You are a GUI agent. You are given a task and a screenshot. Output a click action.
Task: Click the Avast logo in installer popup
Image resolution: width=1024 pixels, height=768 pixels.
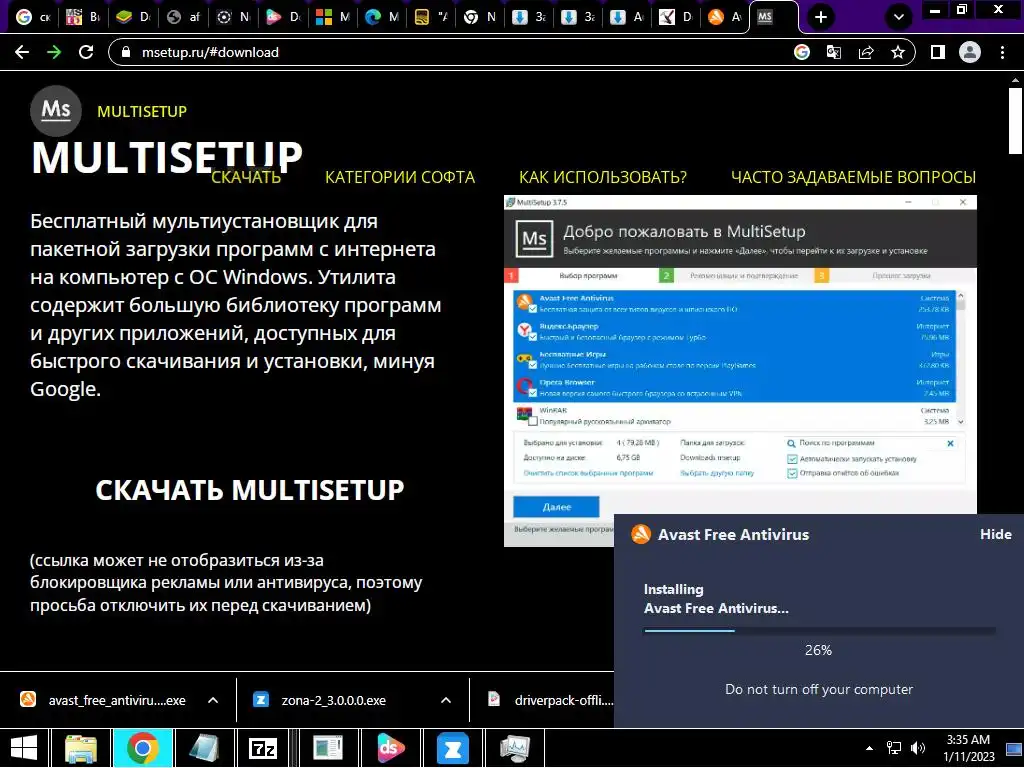pyautogui.click(x=641, y=534)
